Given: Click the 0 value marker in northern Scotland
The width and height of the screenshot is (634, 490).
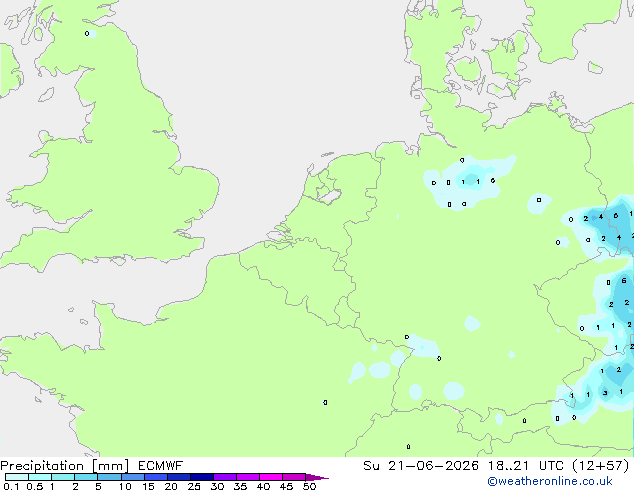Looking at the screenshot, I should (87, 34).
